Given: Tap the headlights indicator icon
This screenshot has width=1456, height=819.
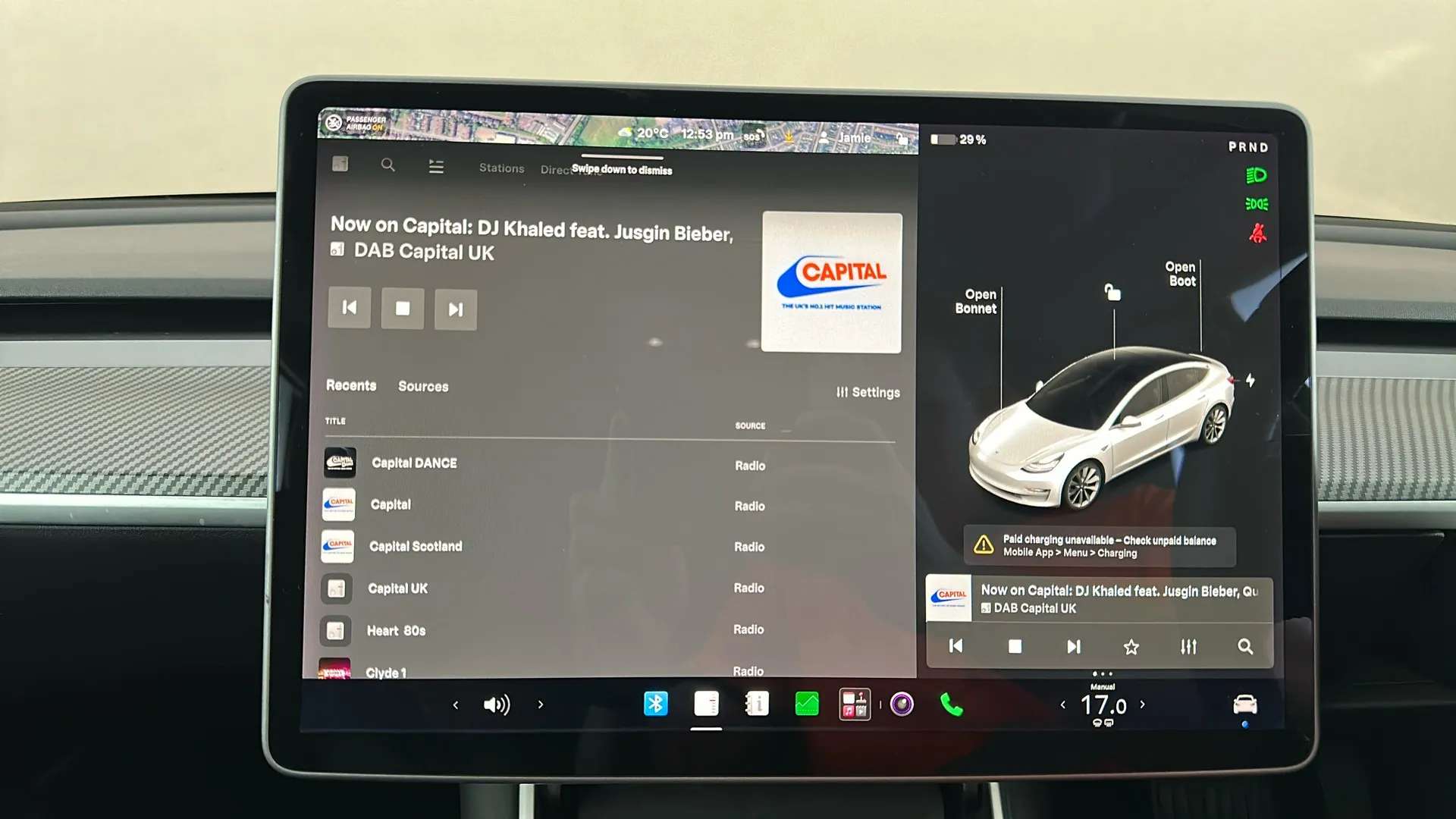Looking at the screenshot, I should pyautogui.click(x=1256, y=176).
